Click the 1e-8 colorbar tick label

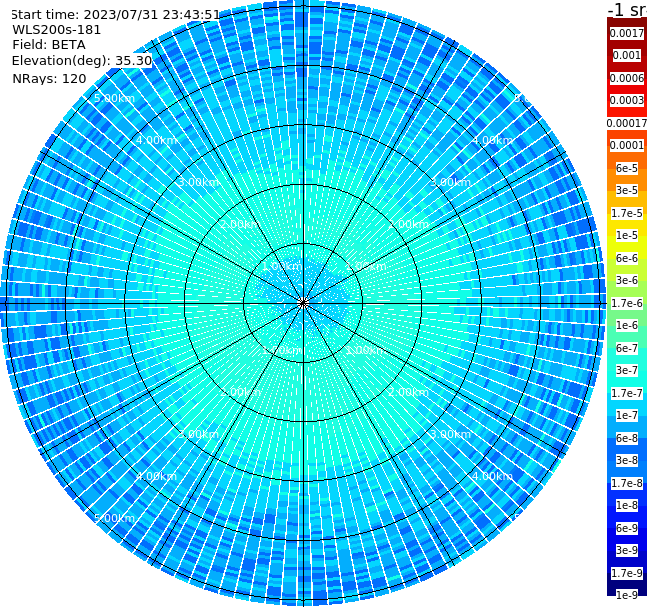(627, 505)
